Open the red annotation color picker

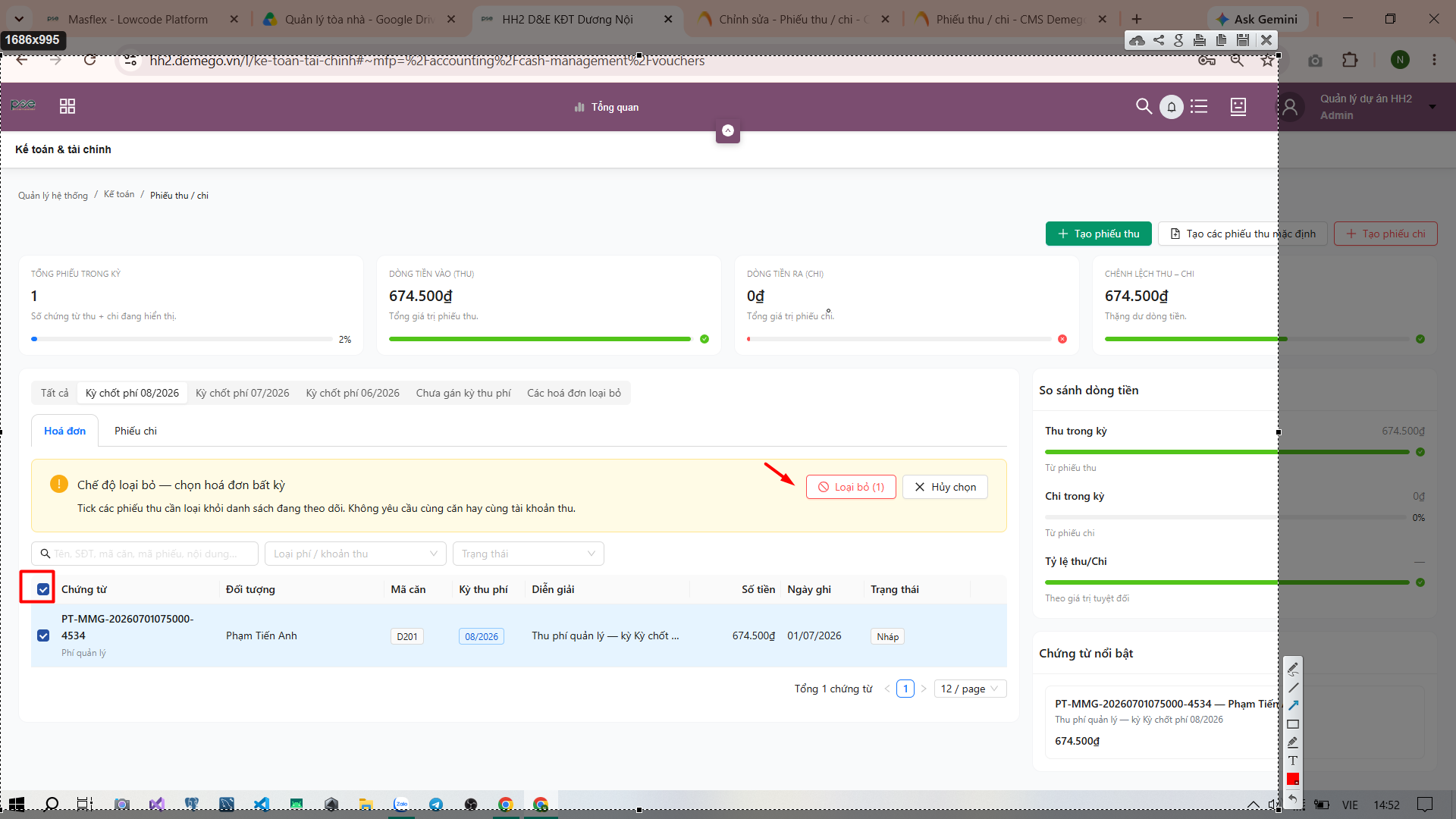tap(1293, 779)
